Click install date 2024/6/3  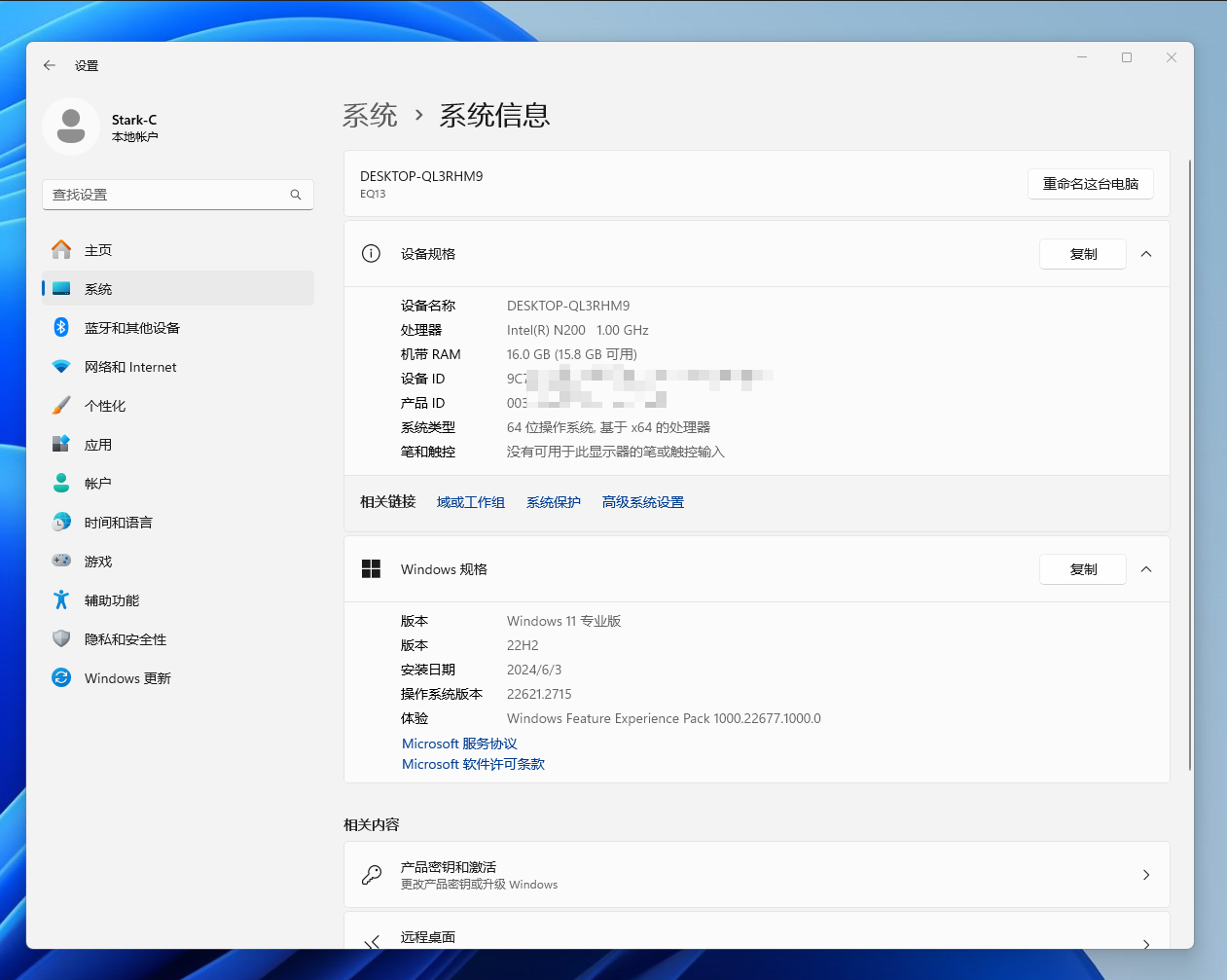coord(534,670)
